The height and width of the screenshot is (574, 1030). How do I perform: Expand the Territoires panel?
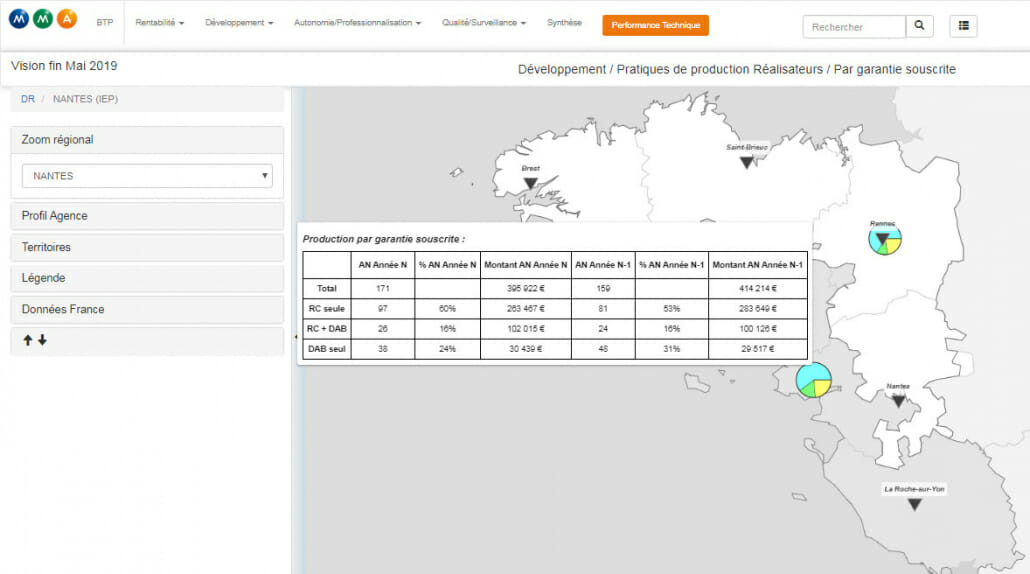coord(147,247)
